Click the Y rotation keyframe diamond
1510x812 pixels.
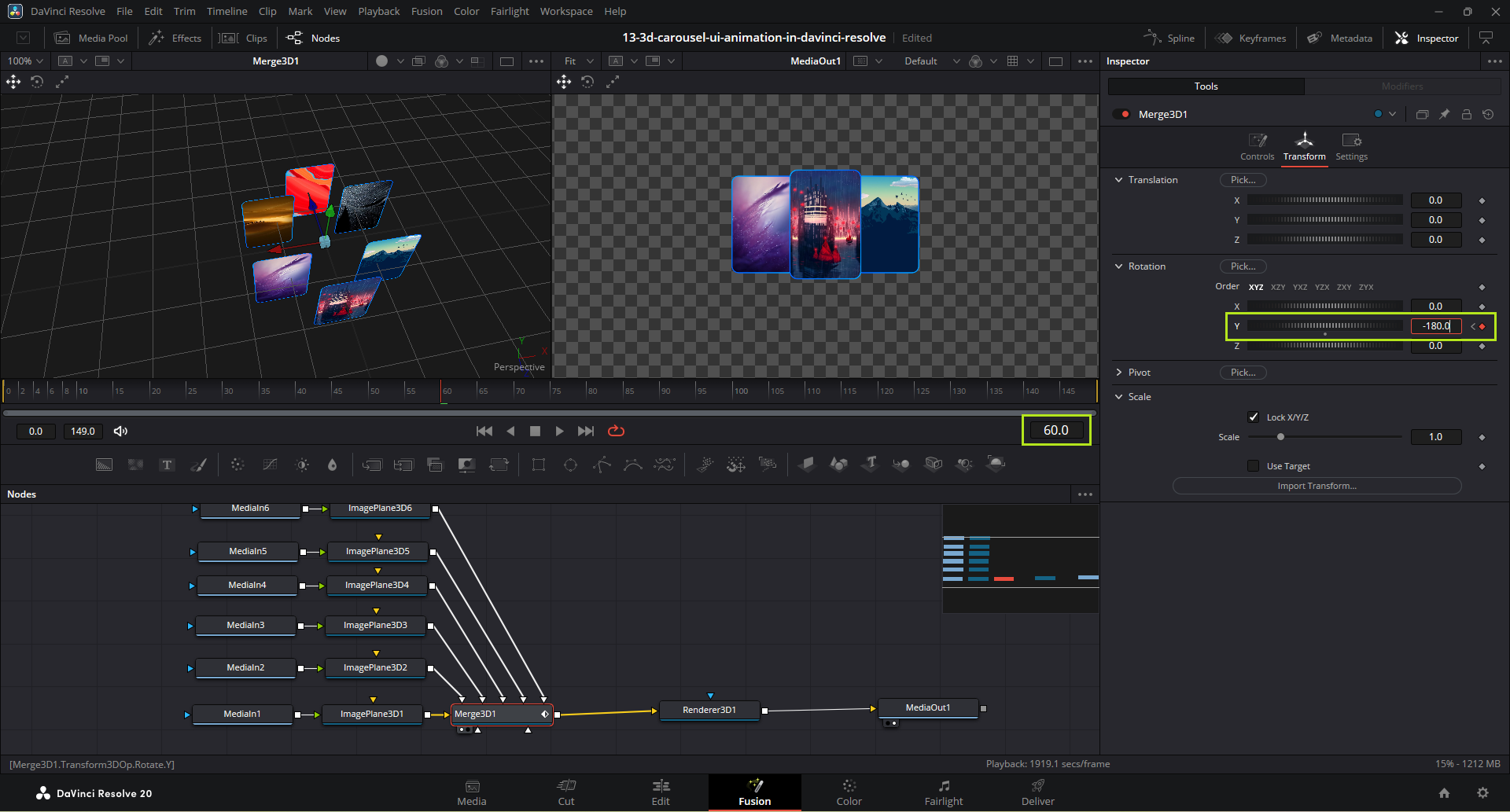[x=1482, y=326]
